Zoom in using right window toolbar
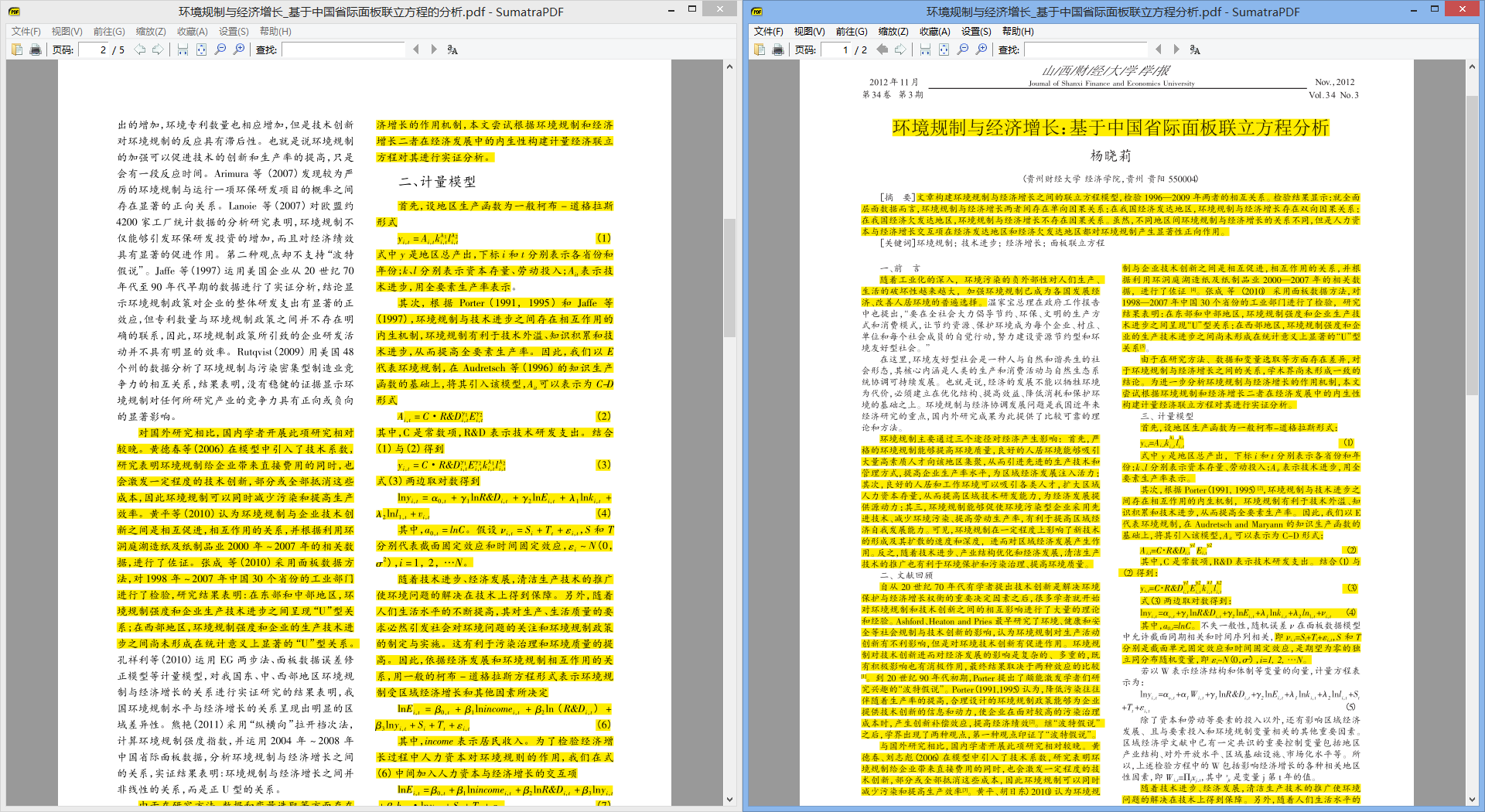This screenshot has height=812, width=1485. 981,49
